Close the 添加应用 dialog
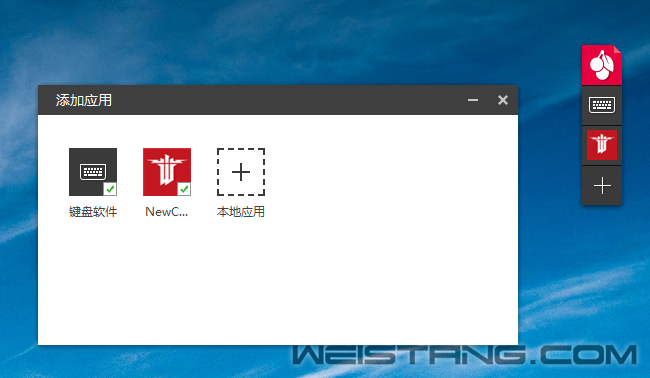Screen dimensions: 650x378 pos(503,100)
